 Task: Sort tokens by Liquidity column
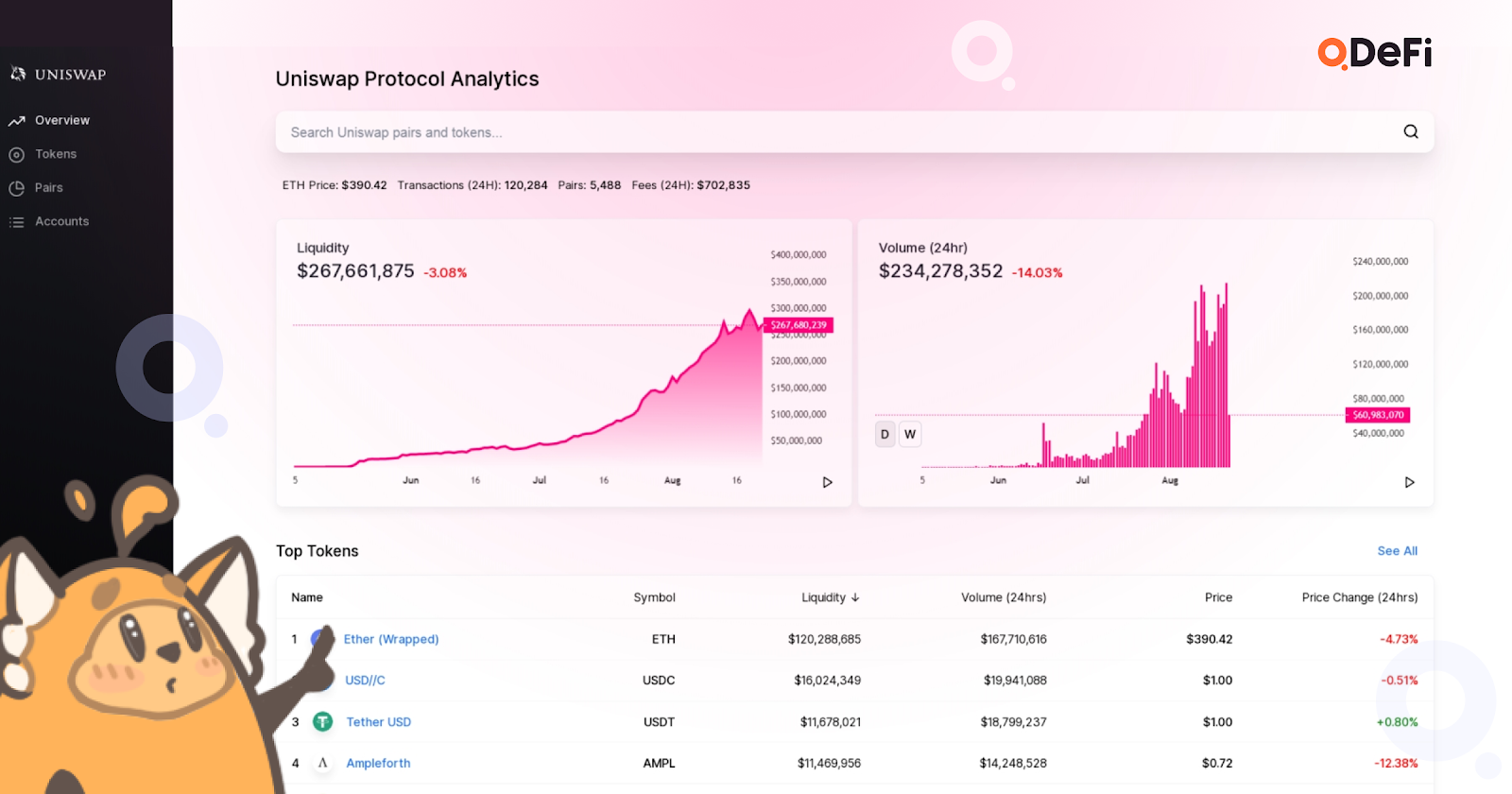click(x=831, y=597)
